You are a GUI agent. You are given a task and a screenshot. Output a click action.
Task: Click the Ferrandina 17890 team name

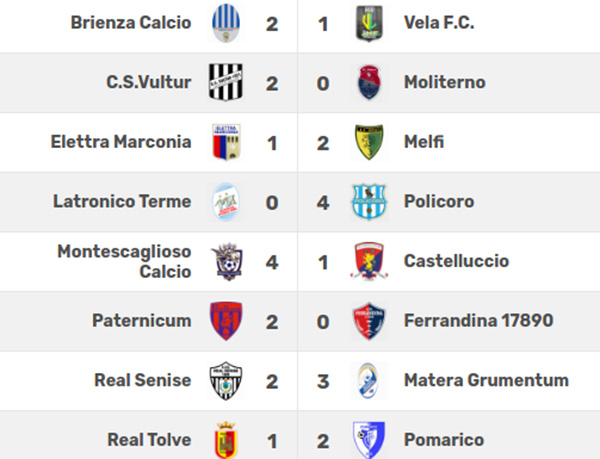point(478,321)
